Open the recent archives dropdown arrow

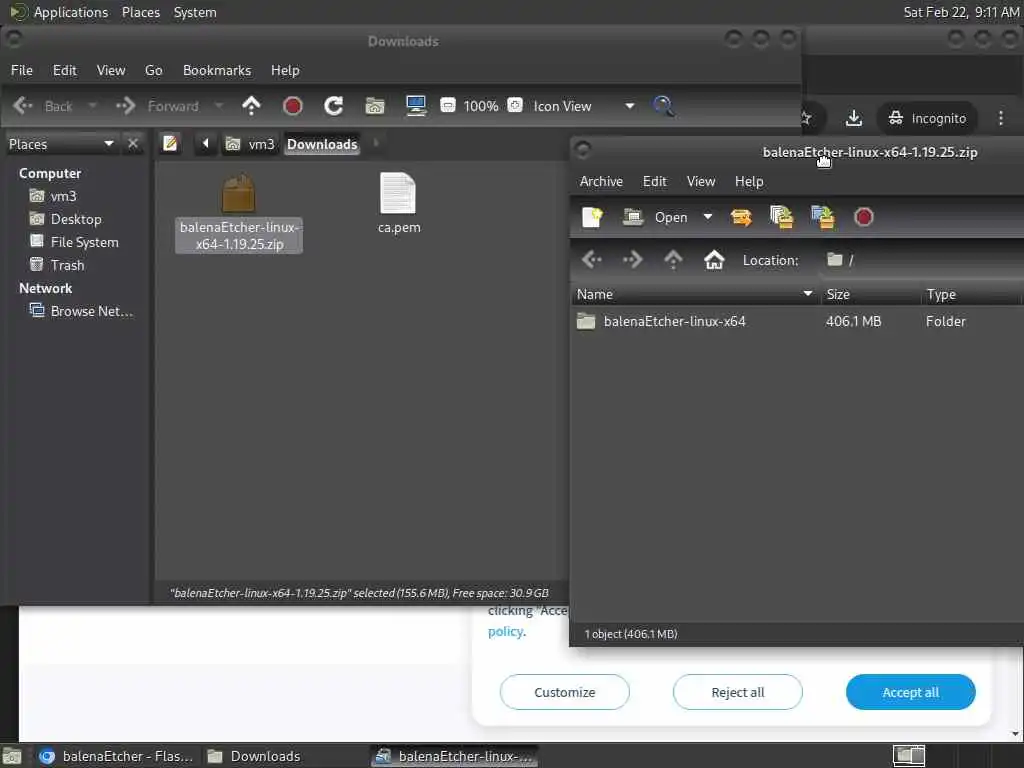[708, 217]
